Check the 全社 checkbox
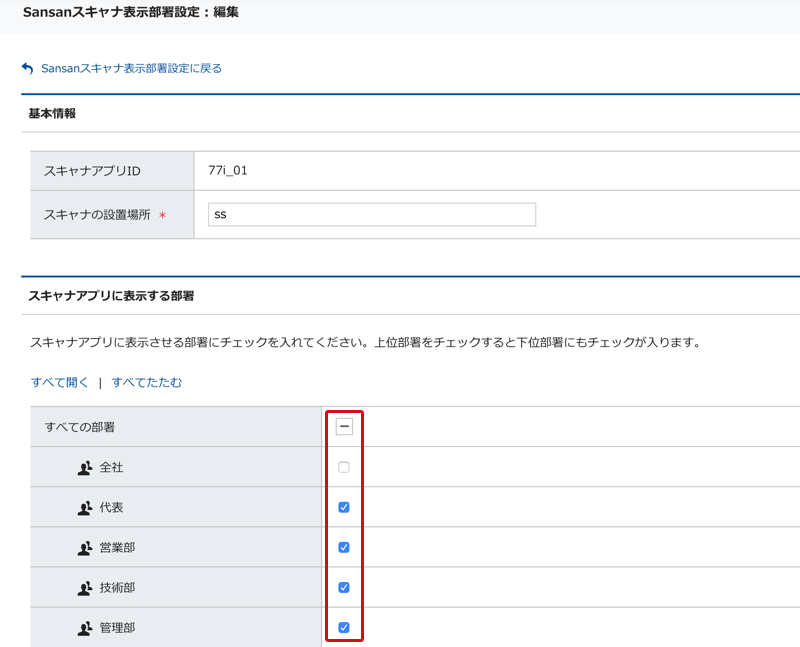Viewport: 800px width, 647px height. point(344,467)
